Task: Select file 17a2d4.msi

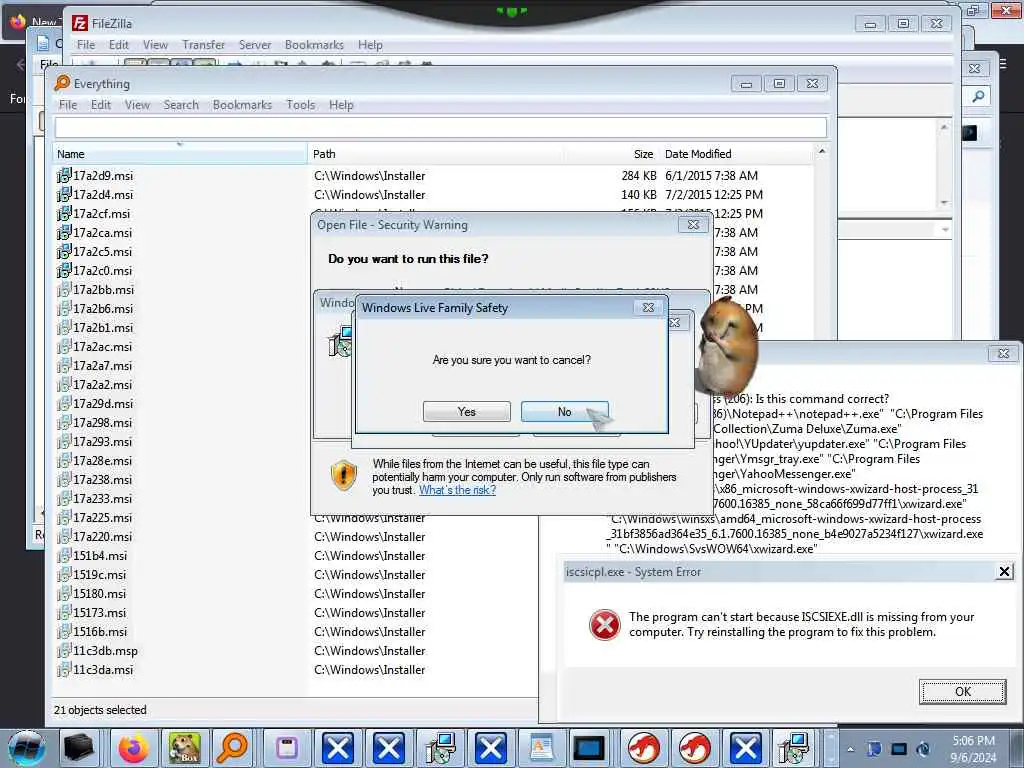Action: coord(103,195)
